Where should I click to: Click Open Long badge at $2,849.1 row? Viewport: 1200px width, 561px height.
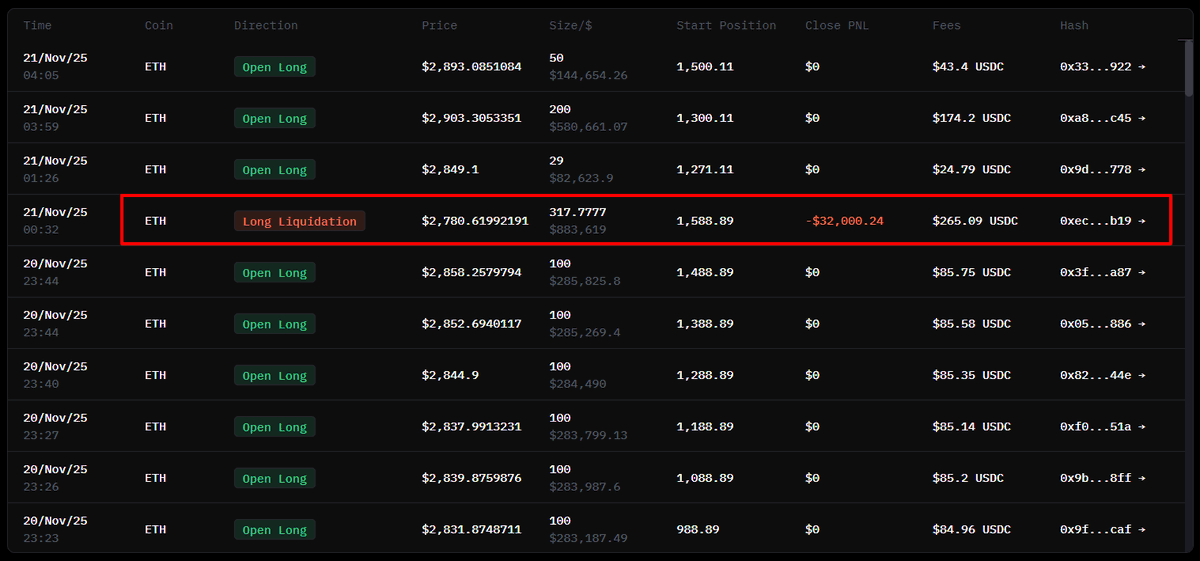click(275, 170)
